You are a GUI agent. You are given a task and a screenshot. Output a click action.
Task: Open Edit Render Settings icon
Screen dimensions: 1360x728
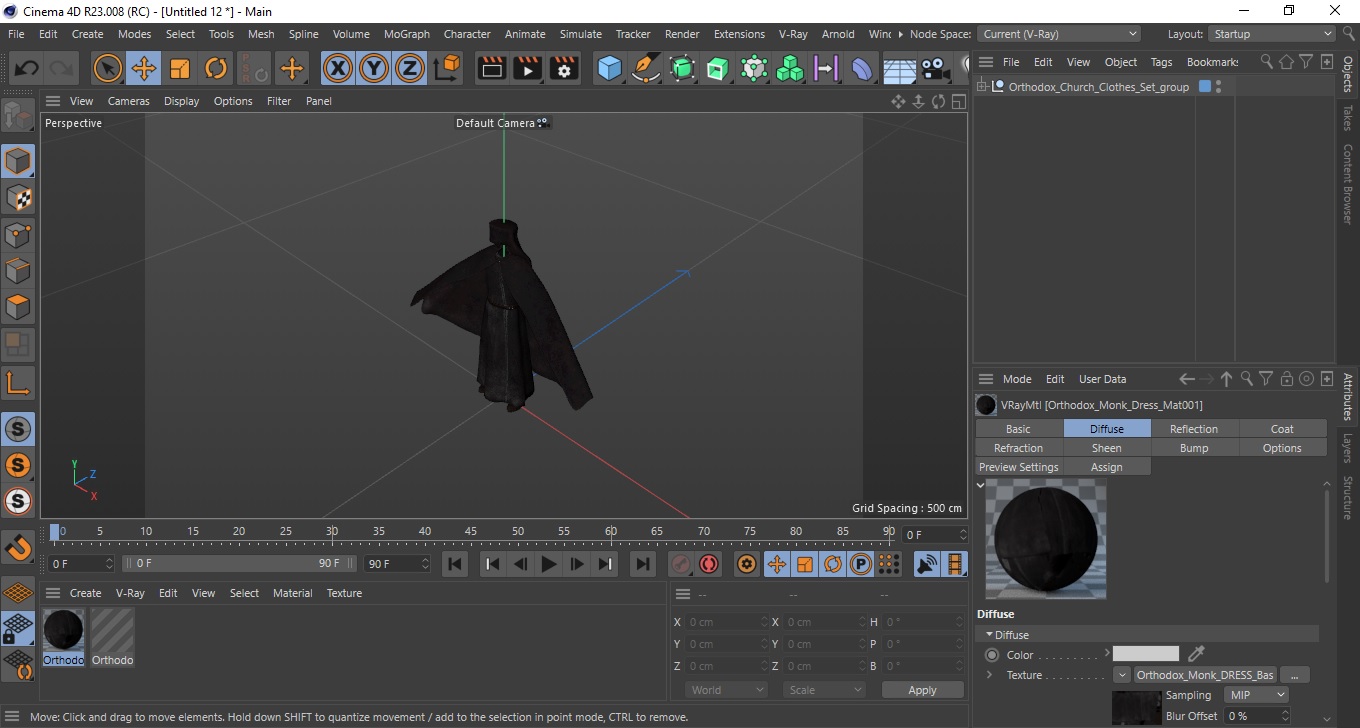click(x=565, y=69)
